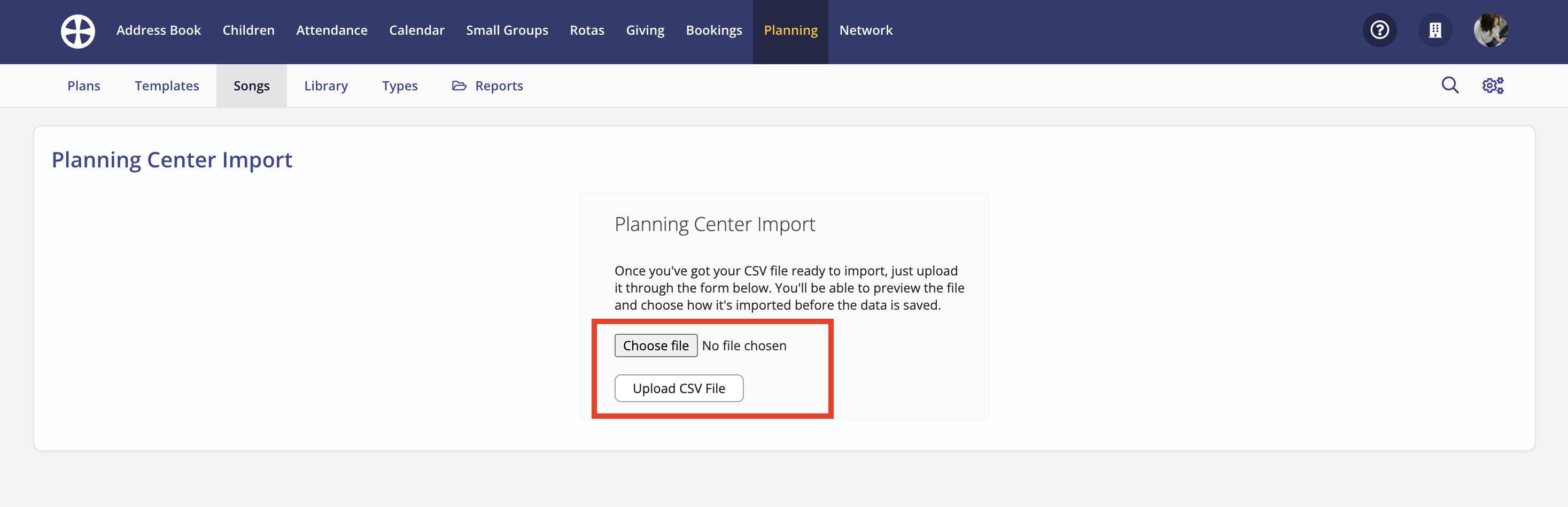This screenshot has width=1568, height=507.
Task: Go to the Rotas module
Action: 587,30
